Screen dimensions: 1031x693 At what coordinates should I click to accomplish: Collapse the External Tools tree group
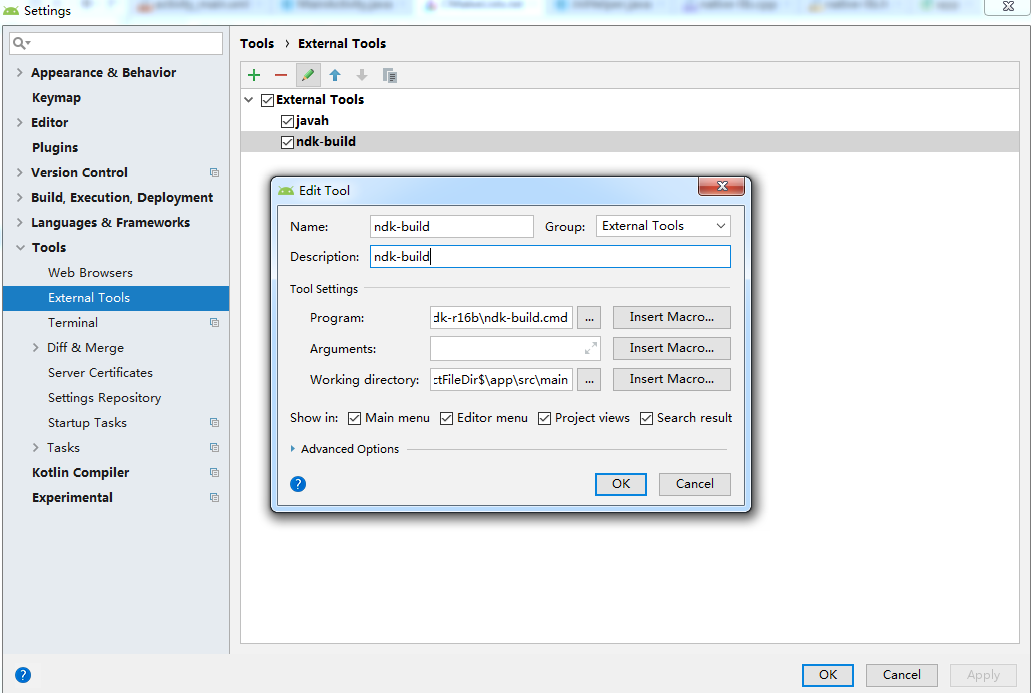coord(249,100)
